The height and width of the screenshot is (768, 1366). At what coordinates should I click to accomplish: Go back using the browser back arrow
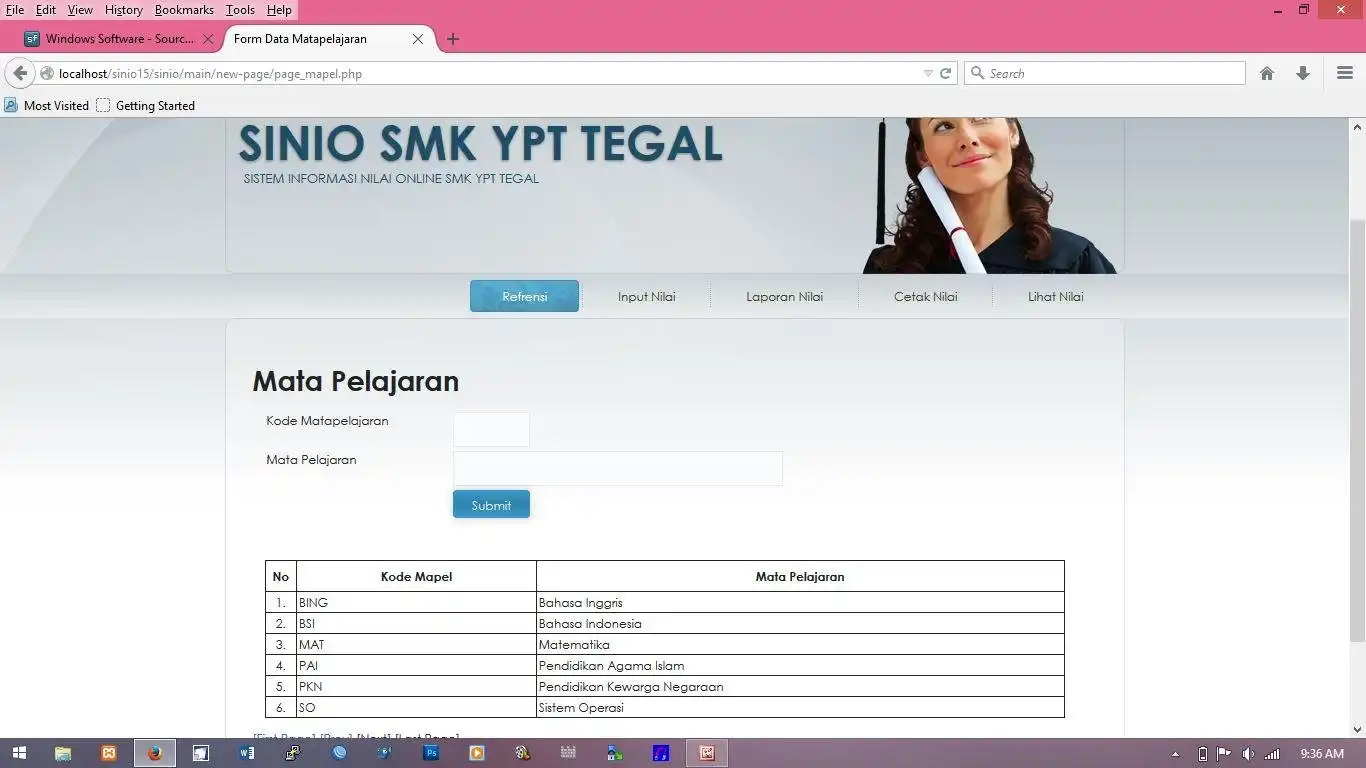(20, 73)
